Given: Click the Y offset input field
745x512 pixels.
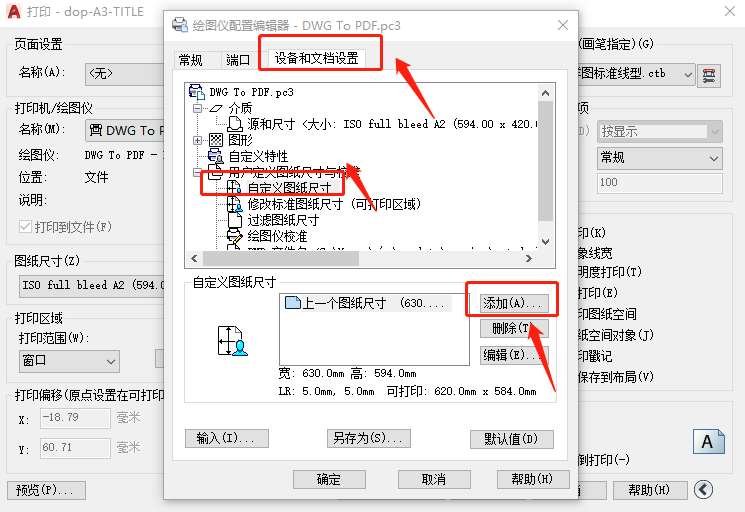Looking at the screenshot, I should tap(75, 448).
